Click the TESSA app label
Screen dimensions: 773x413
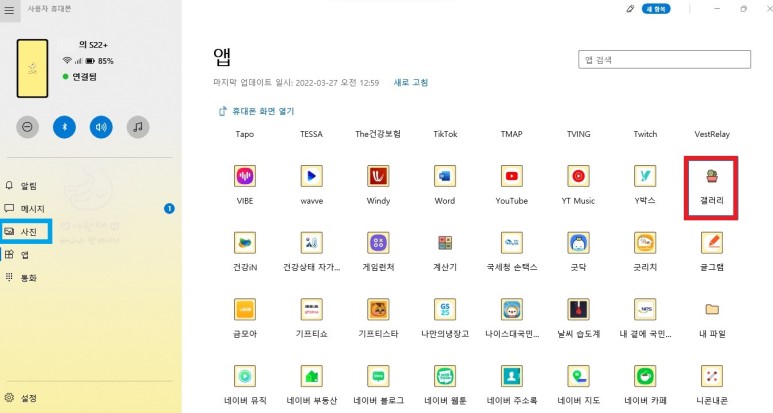click(x=311, y=134)
